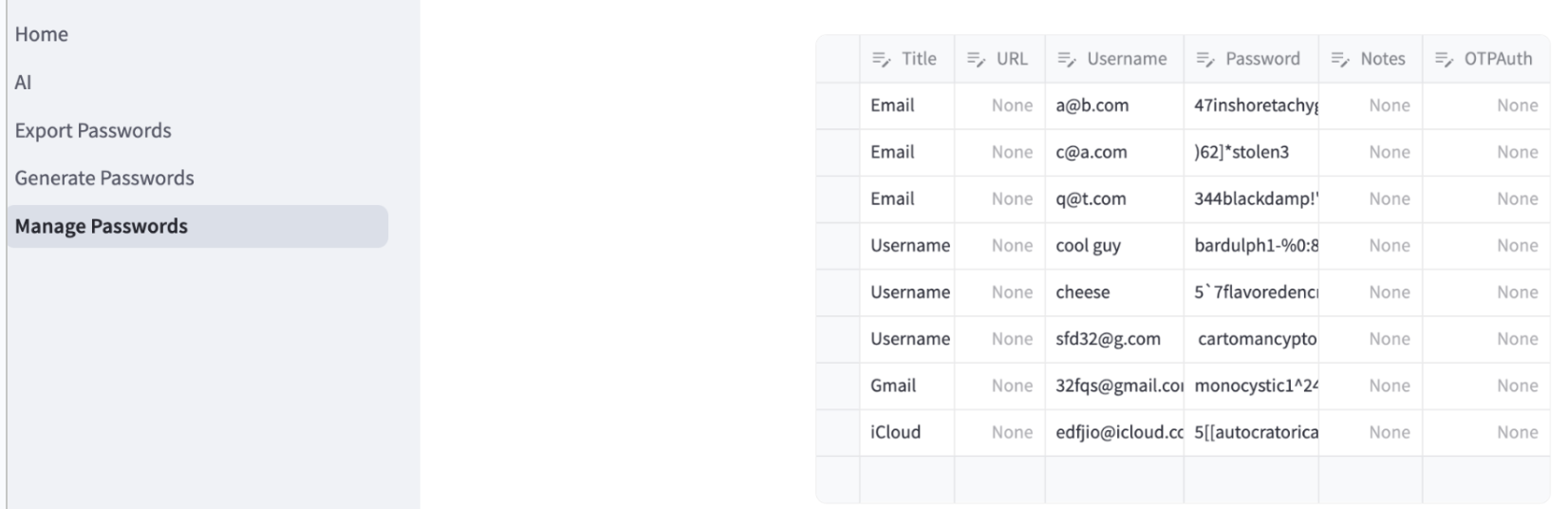Viewport: 1568px width, 509px height.
Task: Select the row checkbox cell for a@b.com
Action: coord(838,105)
